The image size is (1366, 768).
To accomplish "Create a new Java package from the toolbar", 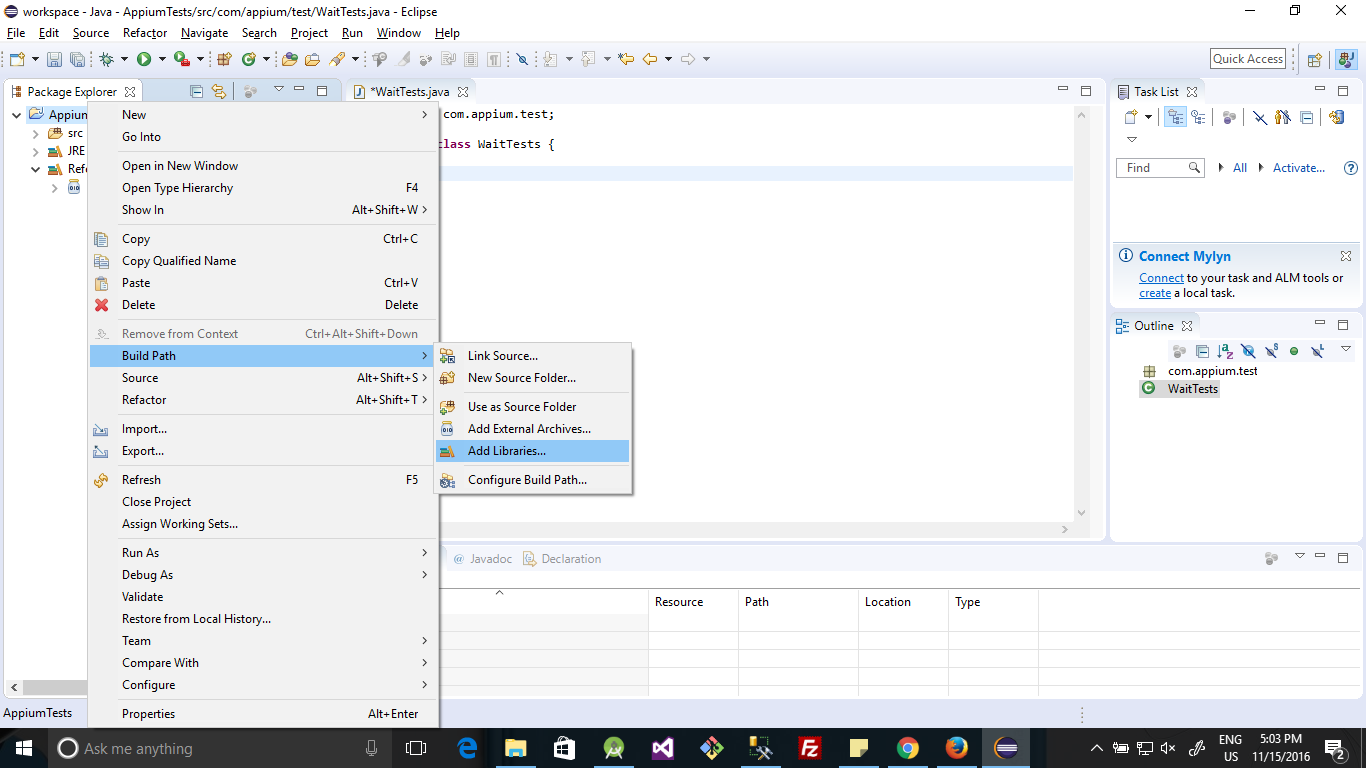I will tap(225, 59).
